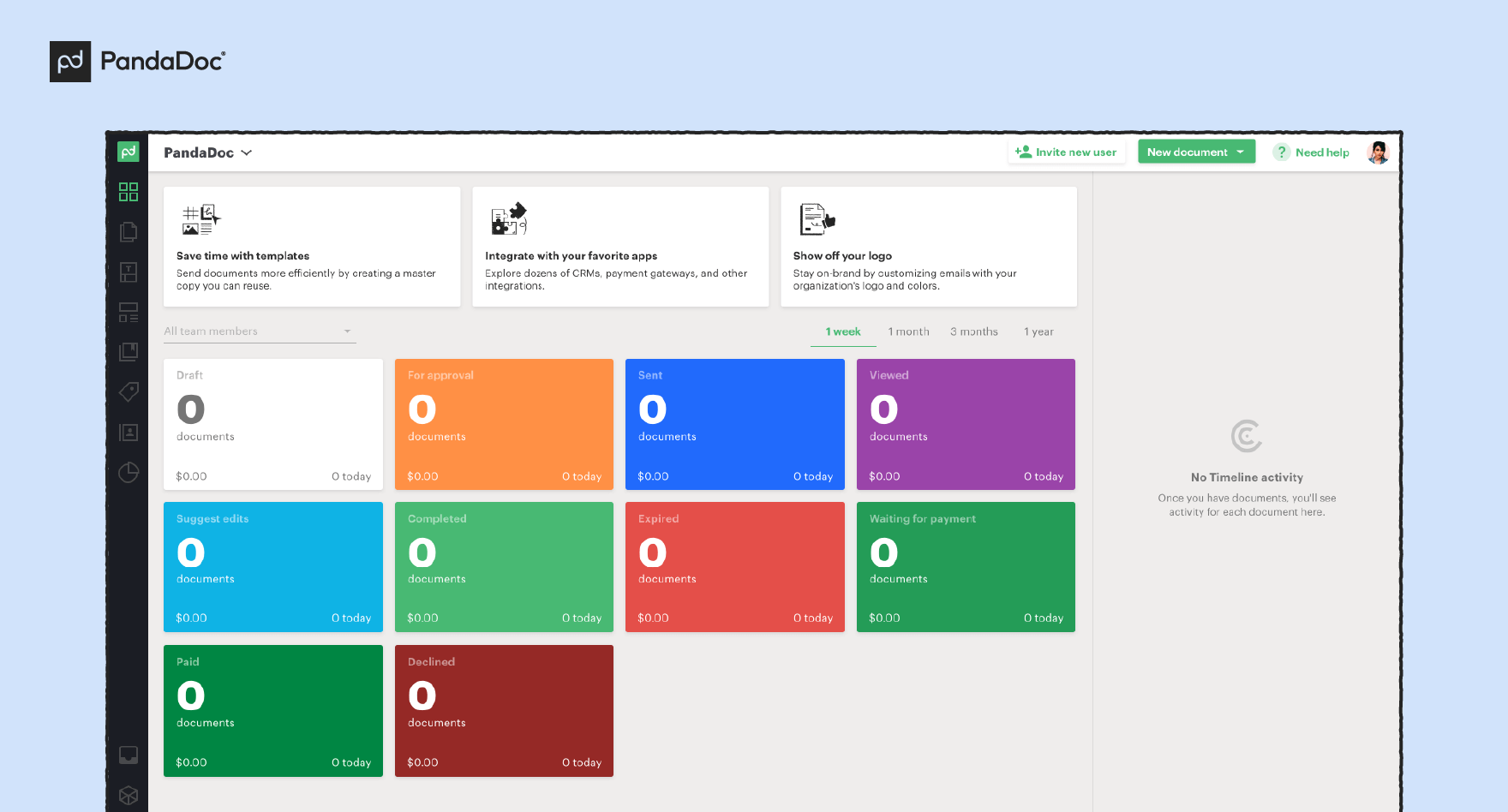Open the Dashboard grid icon in sidebar

[x=129, y=192]
